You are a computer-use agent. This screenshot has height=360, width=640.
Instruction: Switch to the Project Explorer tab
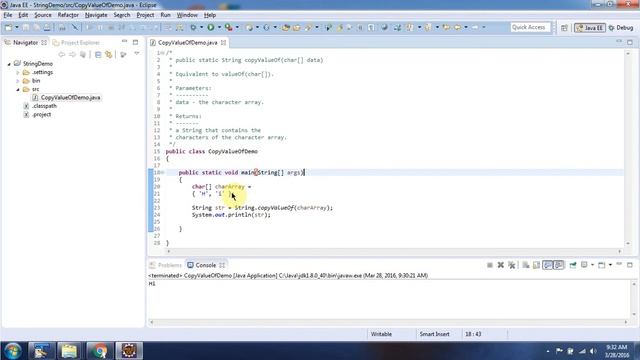[x=76, y=42]
